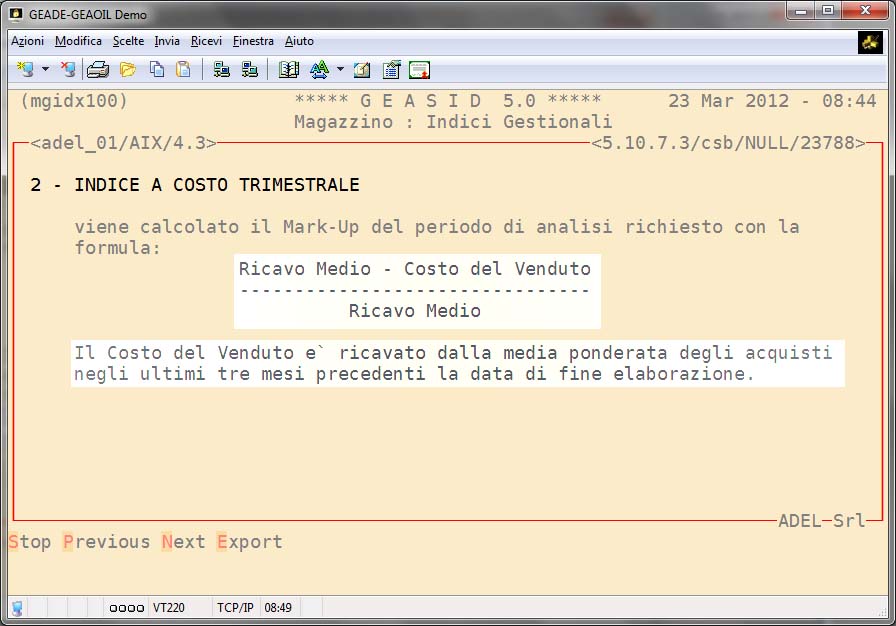This screenshot has width=896, height=626.
Task: Click the receive file transfer icon
Action: pos(250,70)
